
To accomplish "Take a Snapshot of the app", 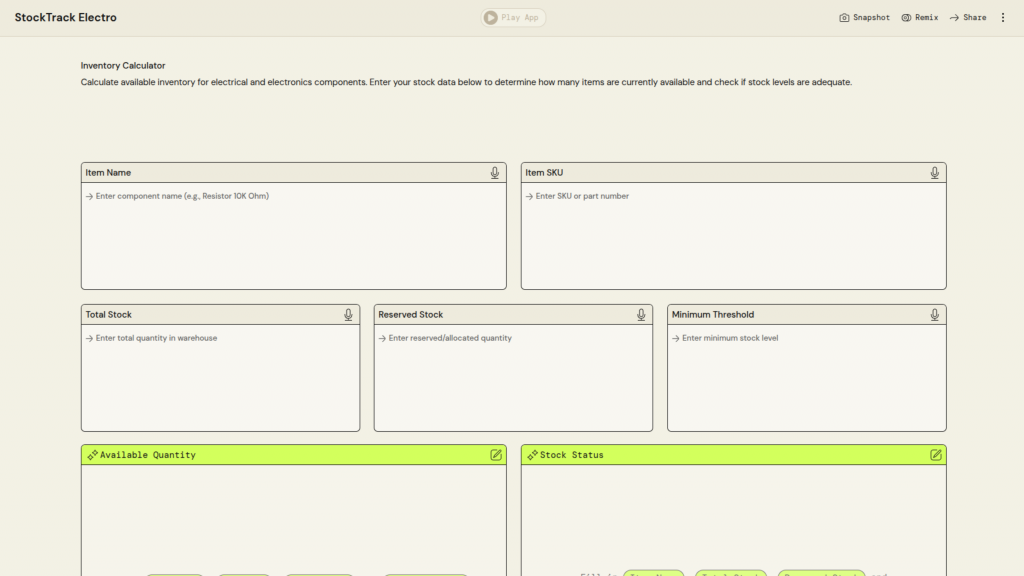I will [864, 18].
